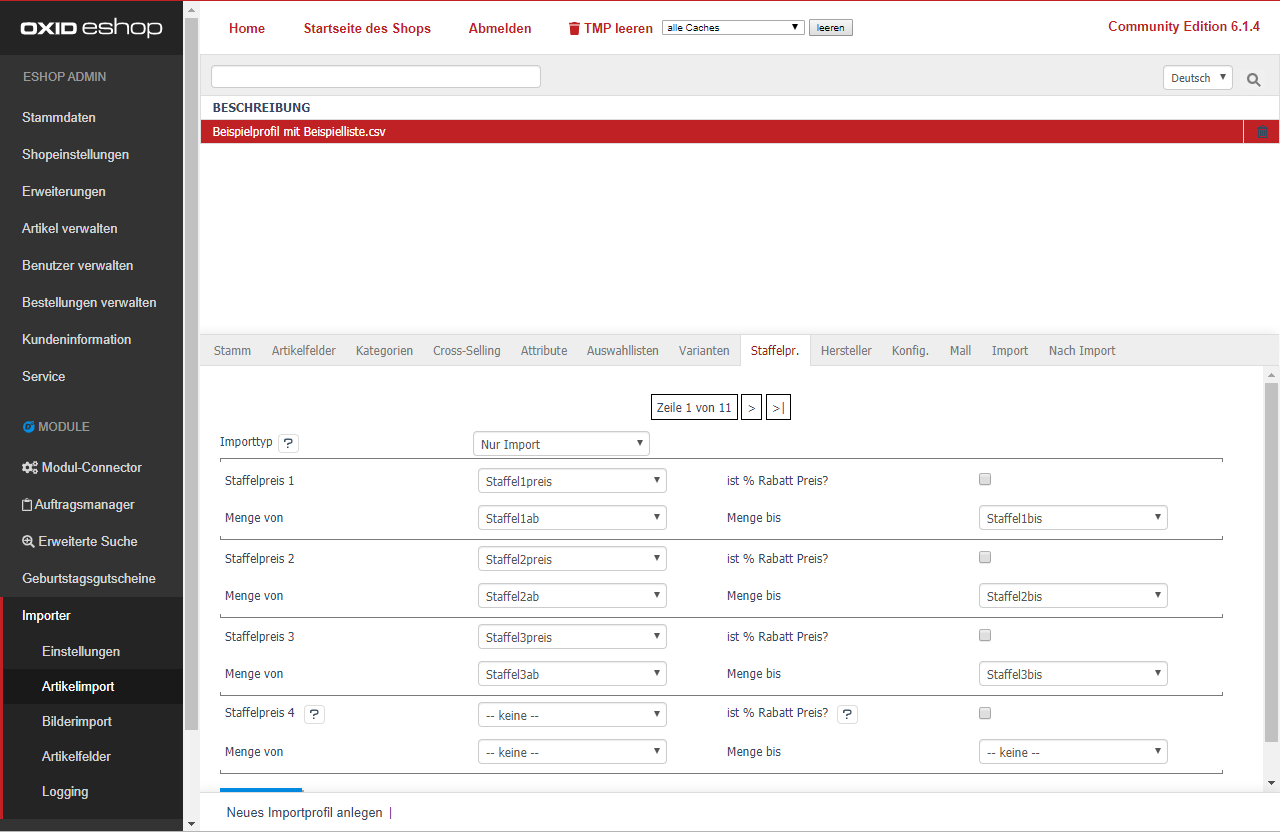1280x832 pixels.
Task: Delete the Beispielprofil row via its trash icon
Action: click(x=1262, y=132)
